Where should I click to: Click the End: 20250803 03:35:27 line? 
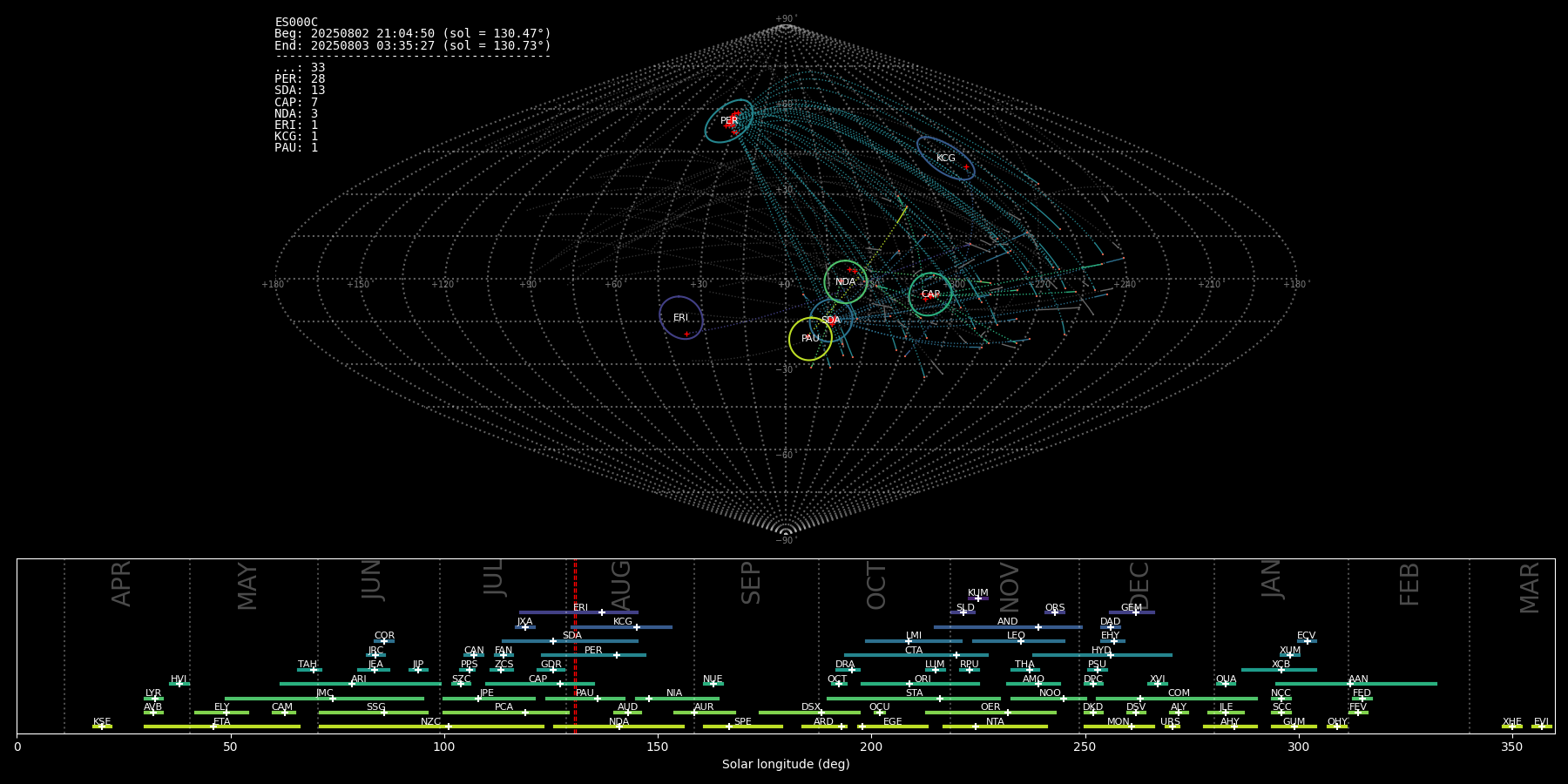point(413,45)
